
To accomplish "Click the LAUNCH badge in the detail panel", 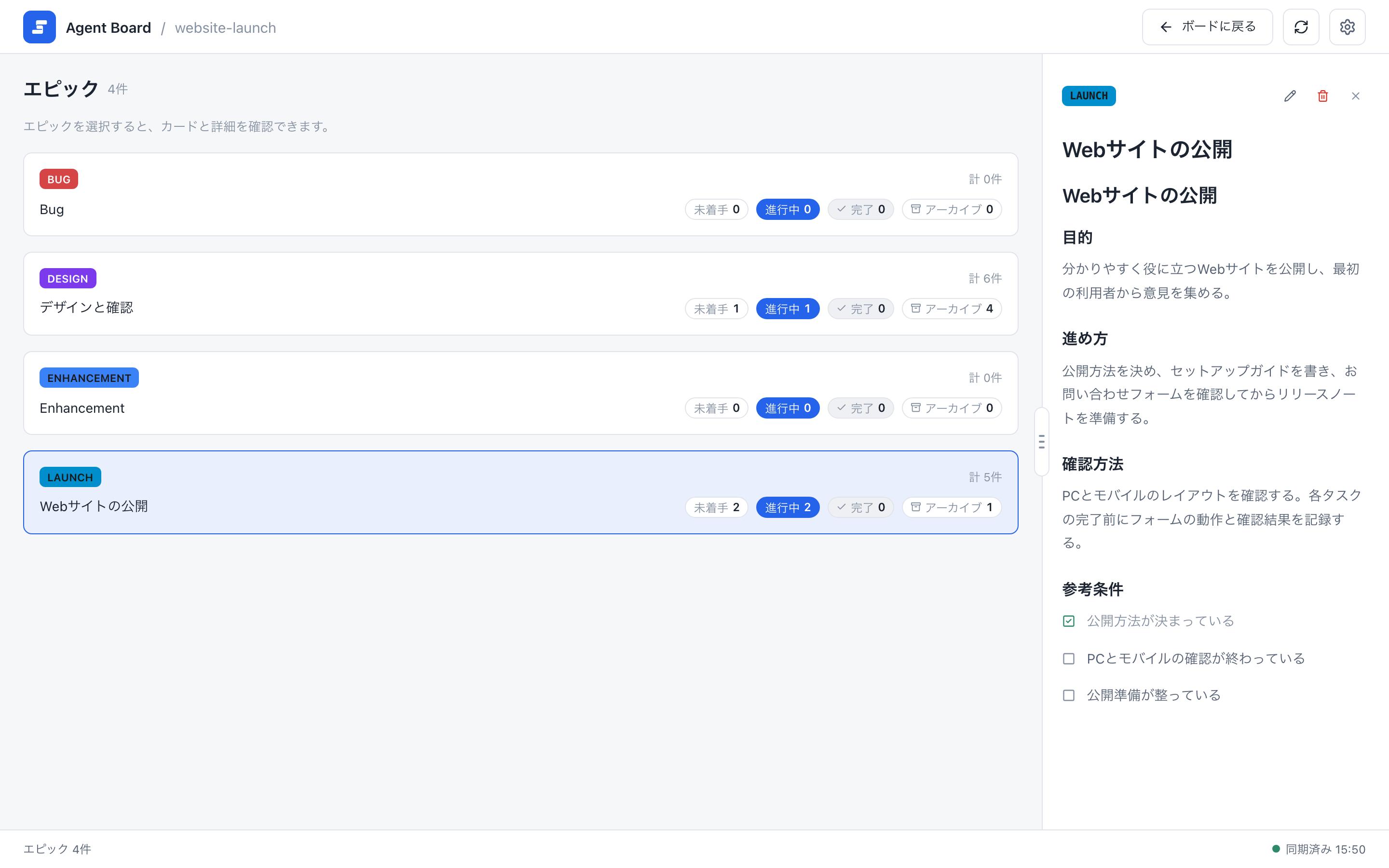I will [1088, 96].
